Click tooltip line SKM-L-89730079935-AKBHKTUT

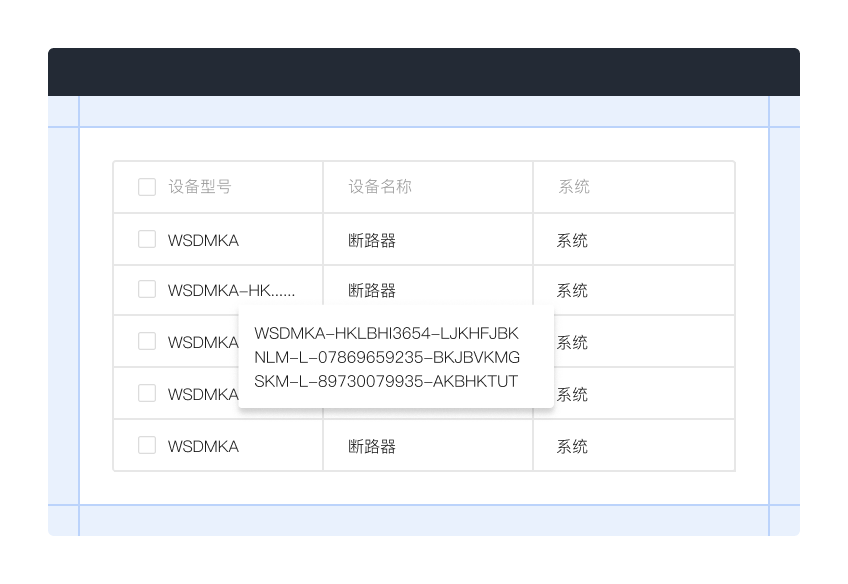click(x=386, y=381)
